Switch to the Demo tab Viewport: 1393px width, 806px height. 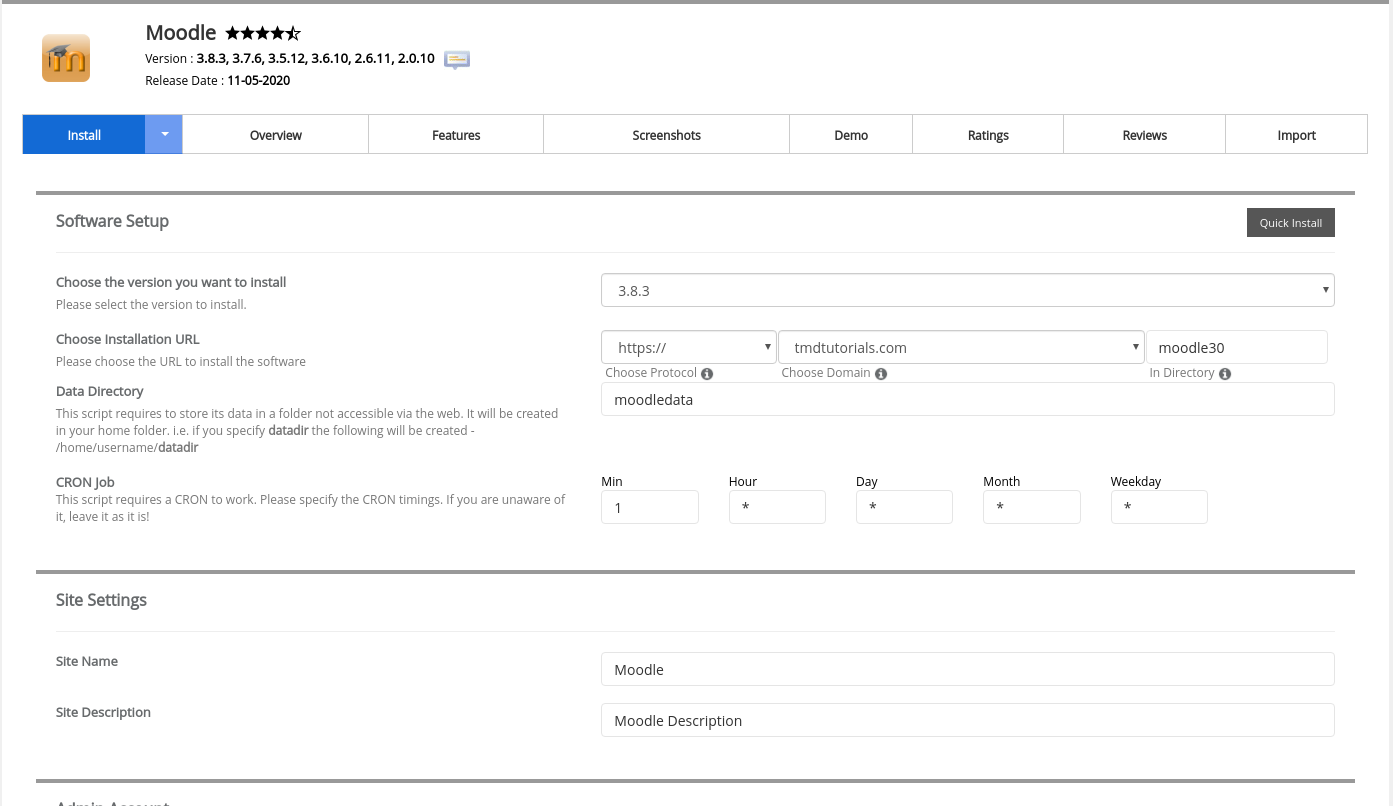851,134
